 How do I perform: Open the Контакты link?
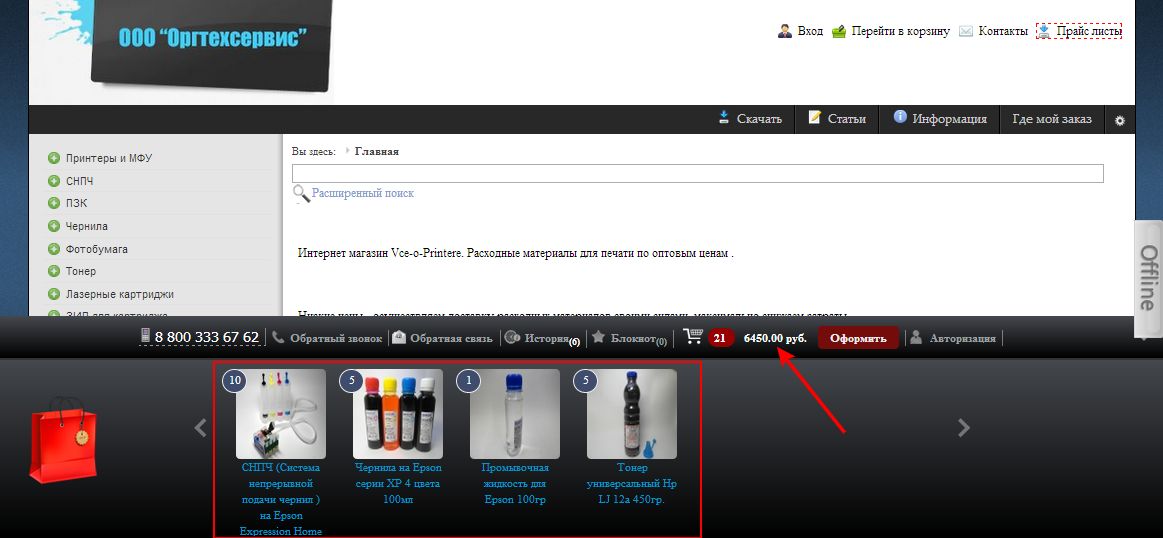tap(1003, 31)
